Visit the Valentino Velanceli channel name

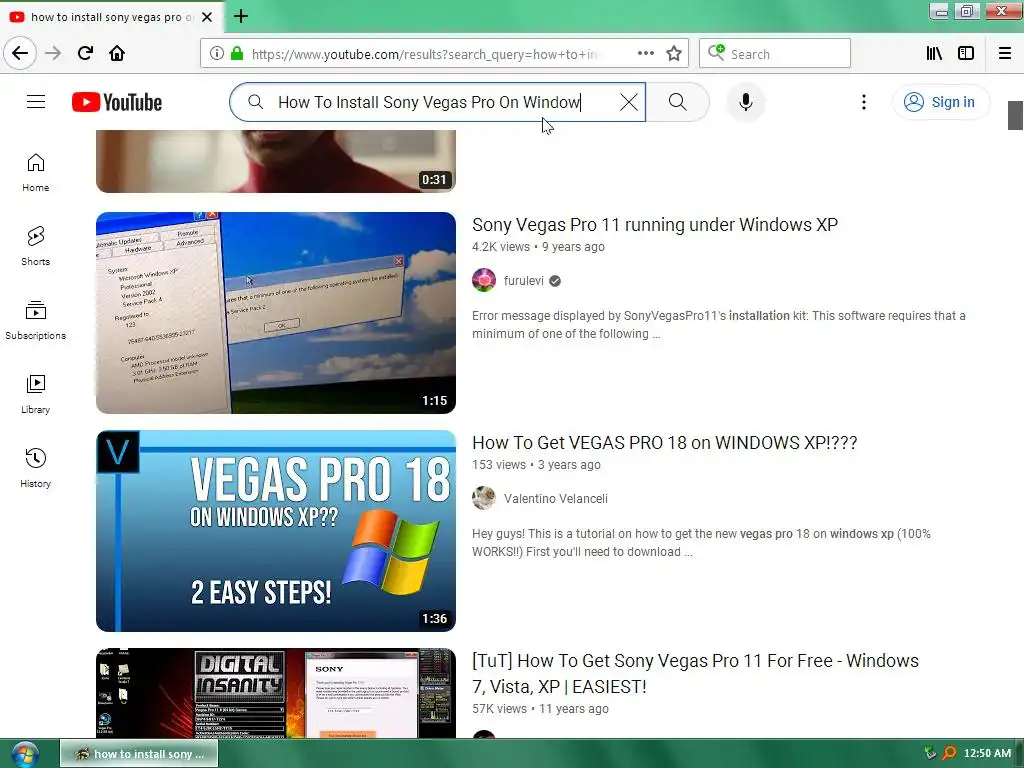coord(556,499)
